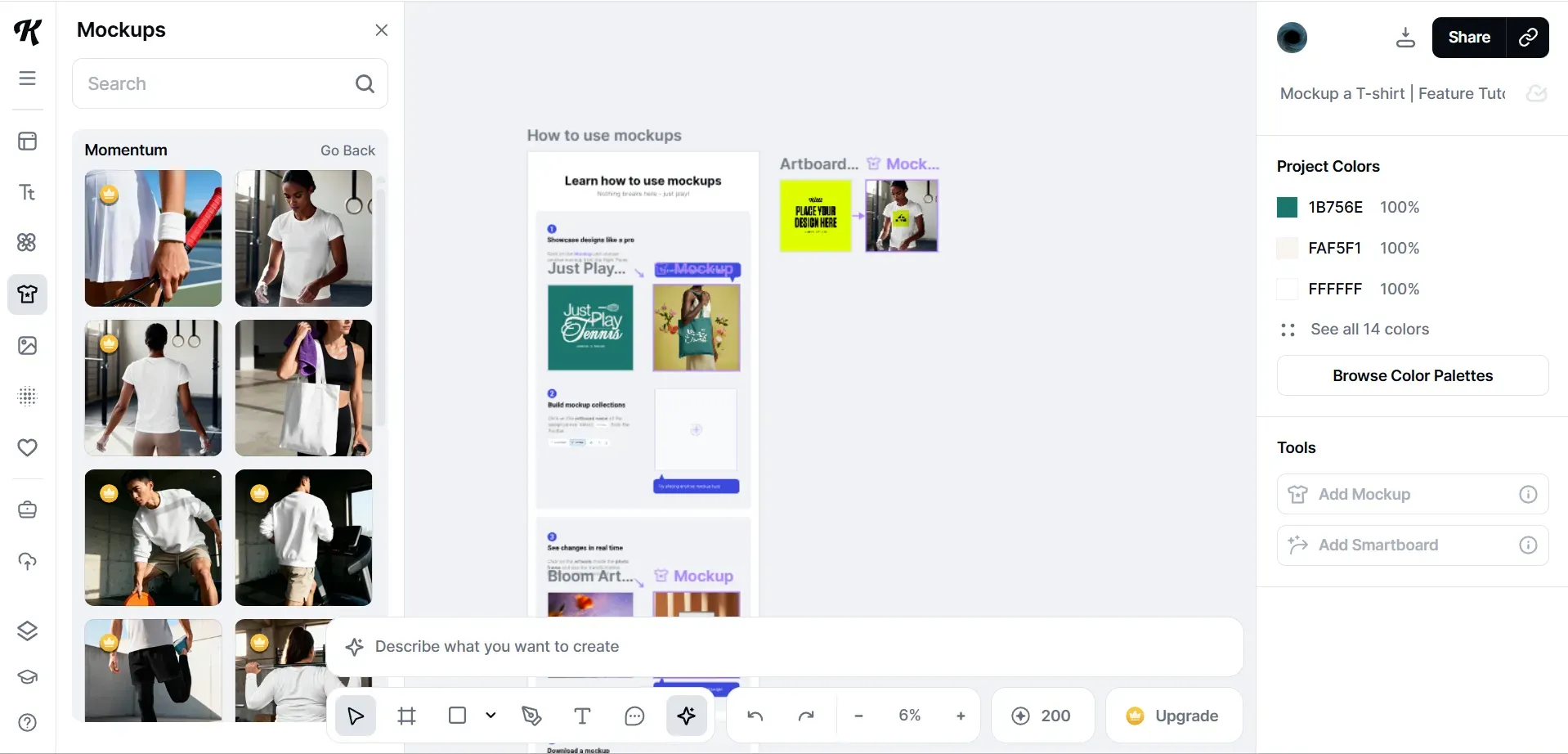Click the Share button
This screenshot has width=1568, height=754.
point(1468,38)
